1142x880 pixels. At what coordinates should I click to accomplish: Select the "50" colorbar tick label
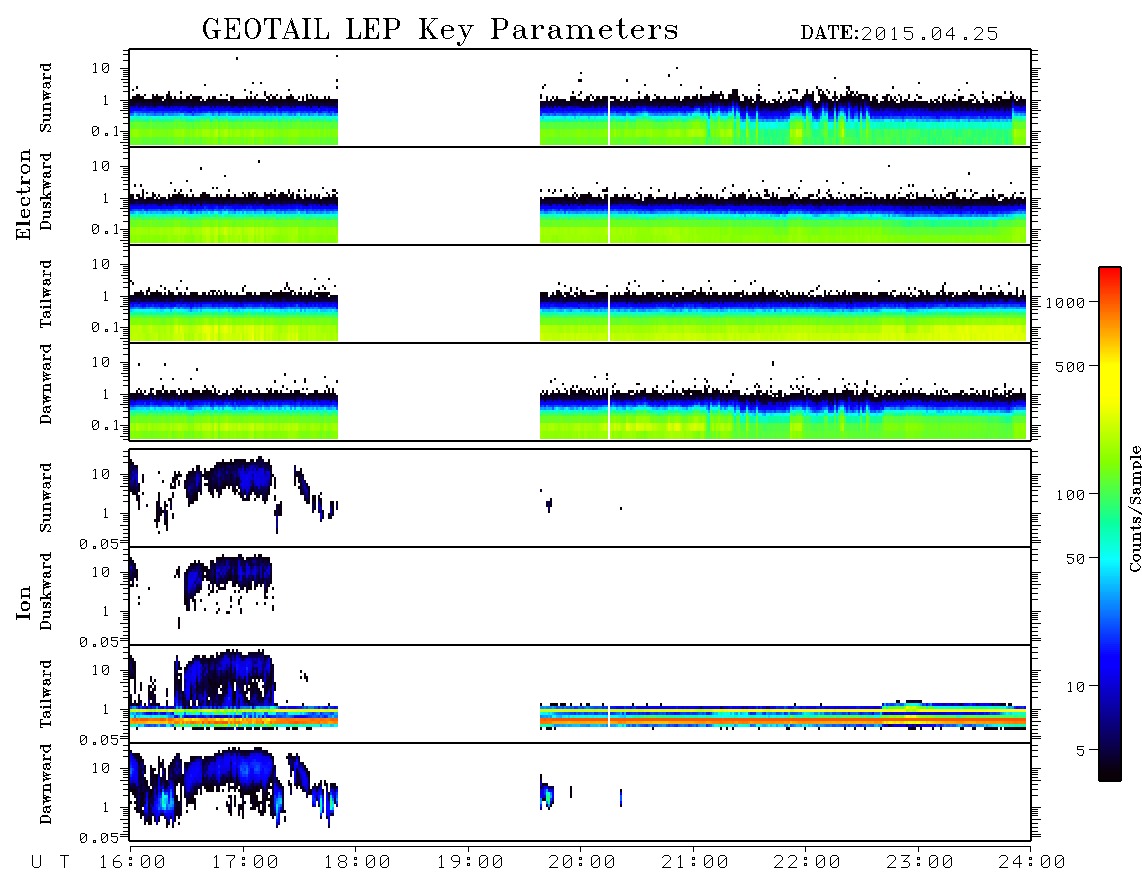(x=1075, y=559)
